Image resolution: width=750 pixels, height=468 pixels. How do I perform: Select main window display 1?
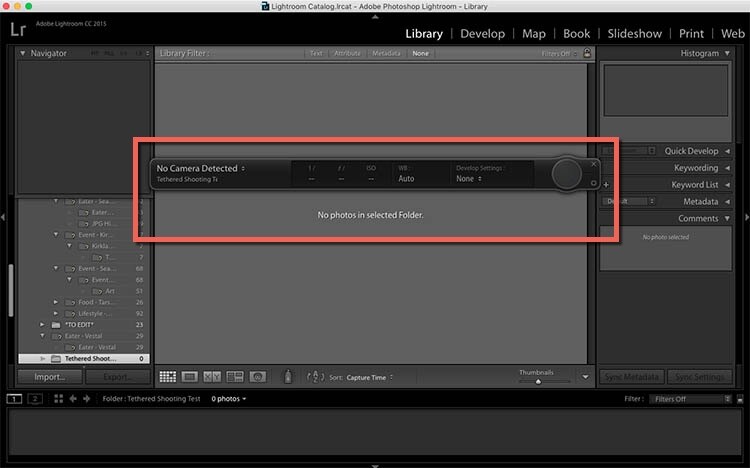pyautogui.click(x=15, y=398)
